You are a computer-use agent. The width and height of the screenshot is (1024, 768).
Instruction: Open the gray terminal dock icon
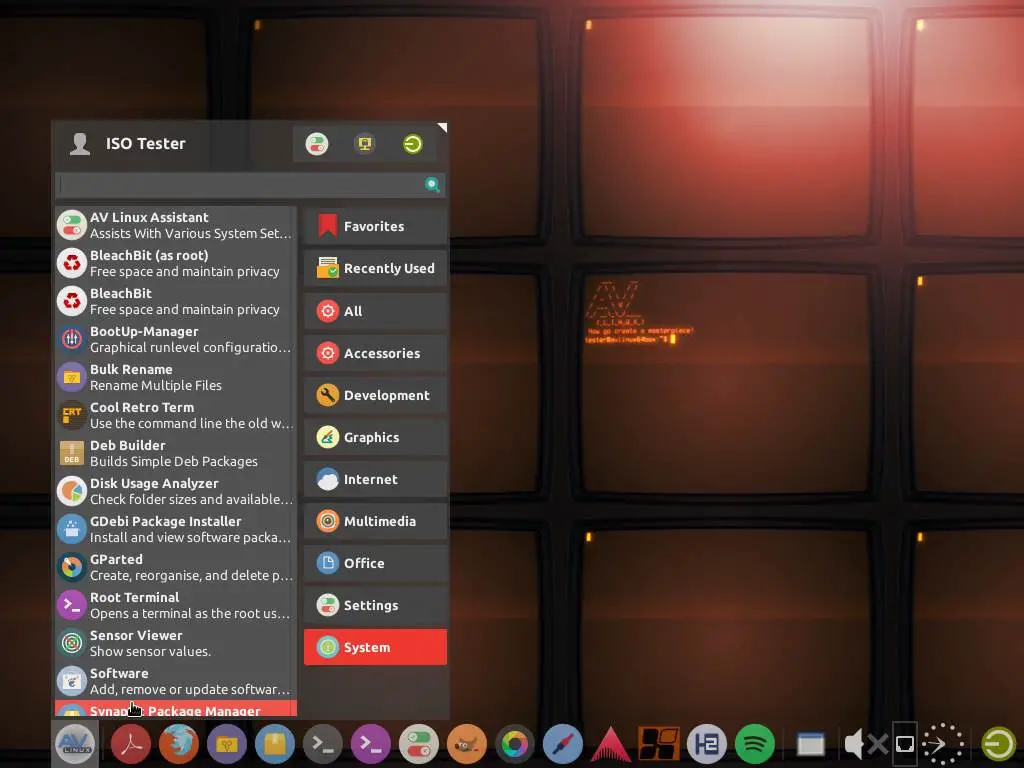[x=323, y=744]
